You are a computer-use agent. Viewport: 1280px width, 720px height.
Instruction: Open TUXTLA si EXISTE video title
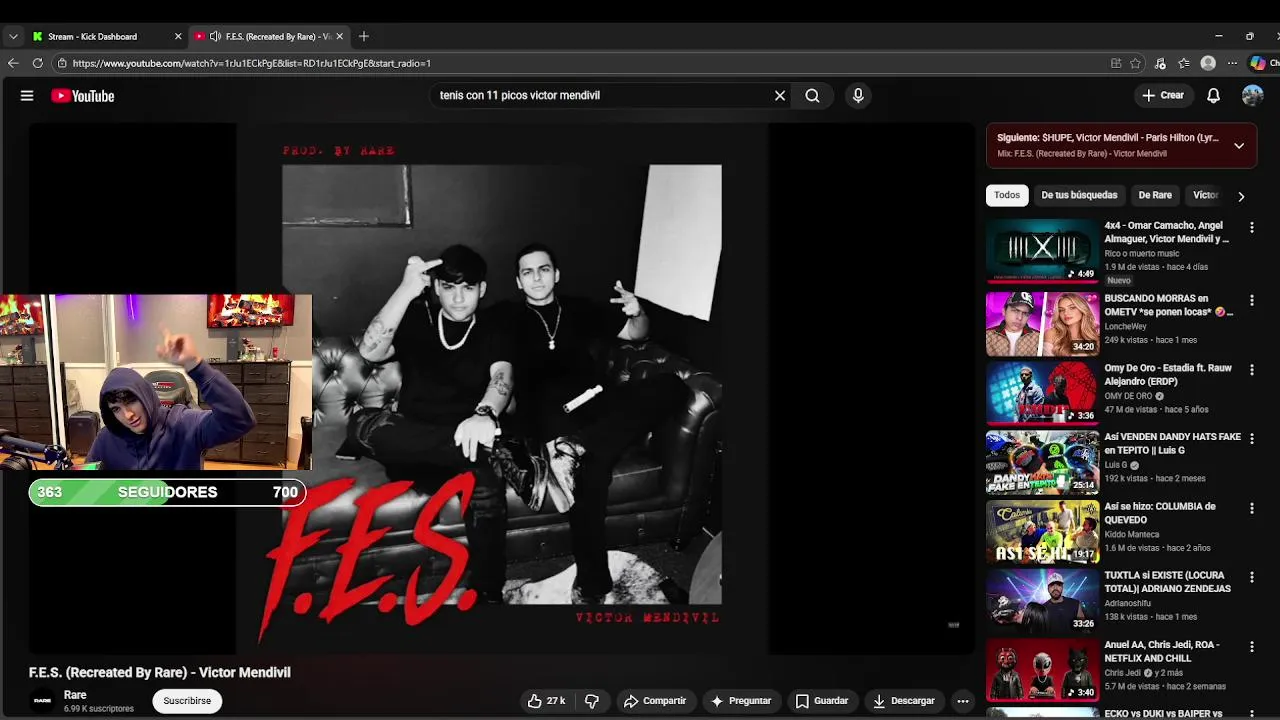click(1168, 582)
